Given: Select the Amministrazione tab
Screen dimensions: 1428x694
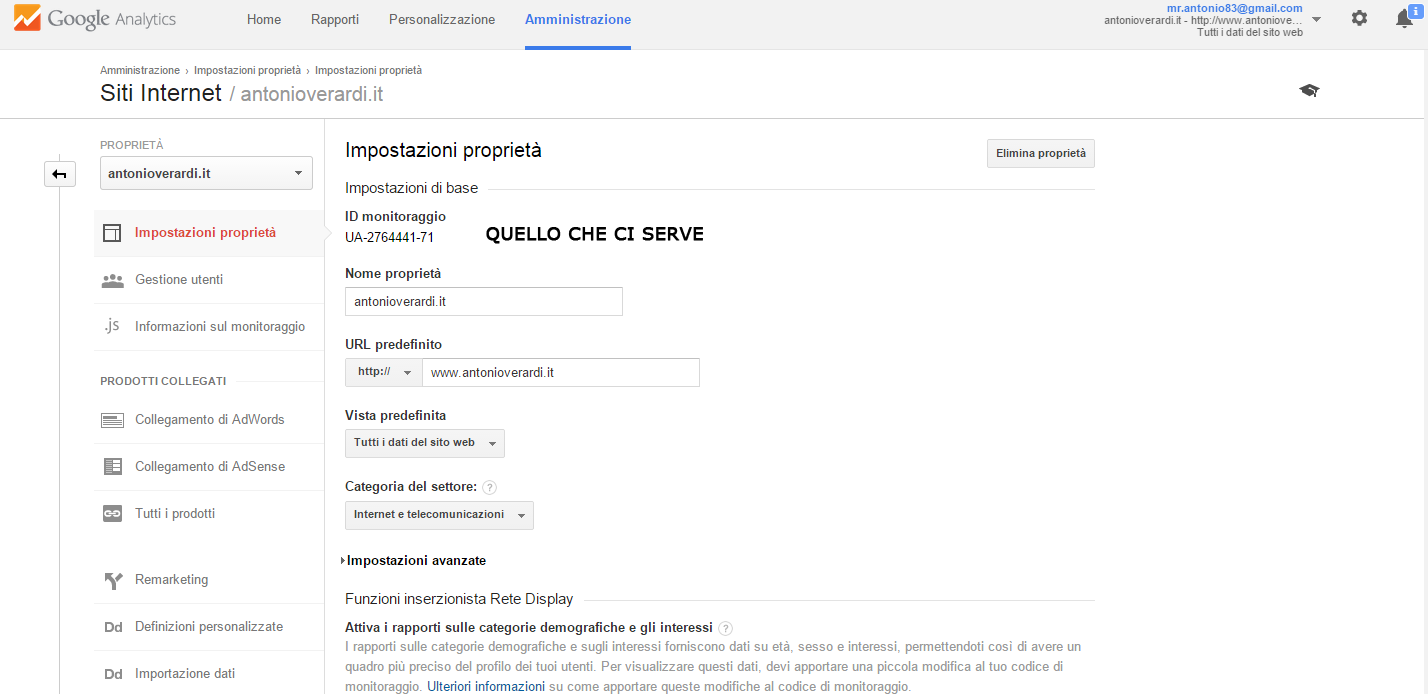Looking at the screenshot, I should (578, 20).
